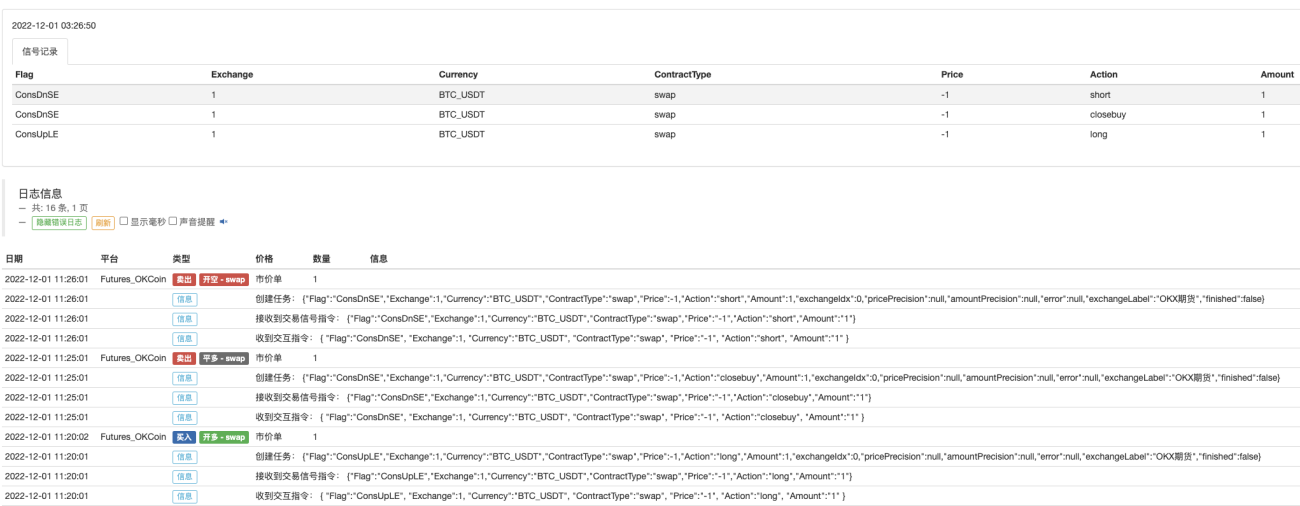
Task: Click the green 隐藏错误日志 button
Action: [59, 222]
